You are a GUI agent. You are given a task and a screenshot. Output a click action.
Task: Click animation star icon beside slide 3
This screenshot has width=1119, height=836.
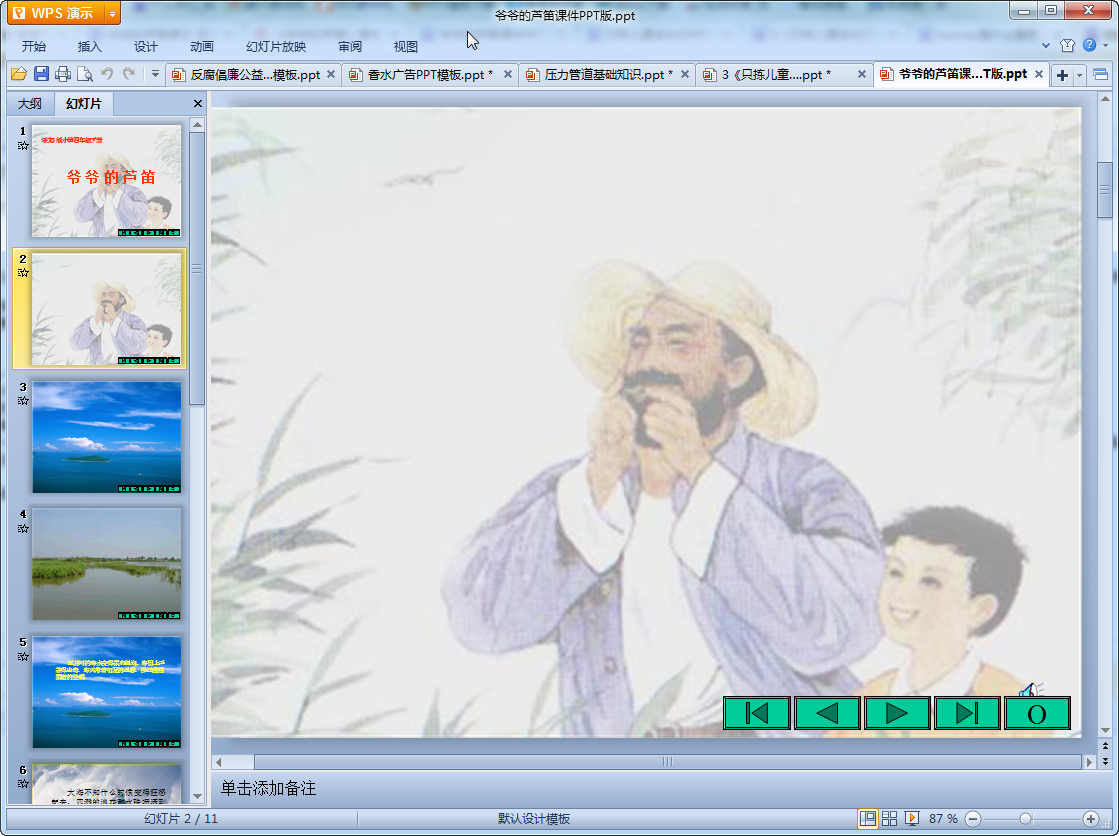point(24,401)
